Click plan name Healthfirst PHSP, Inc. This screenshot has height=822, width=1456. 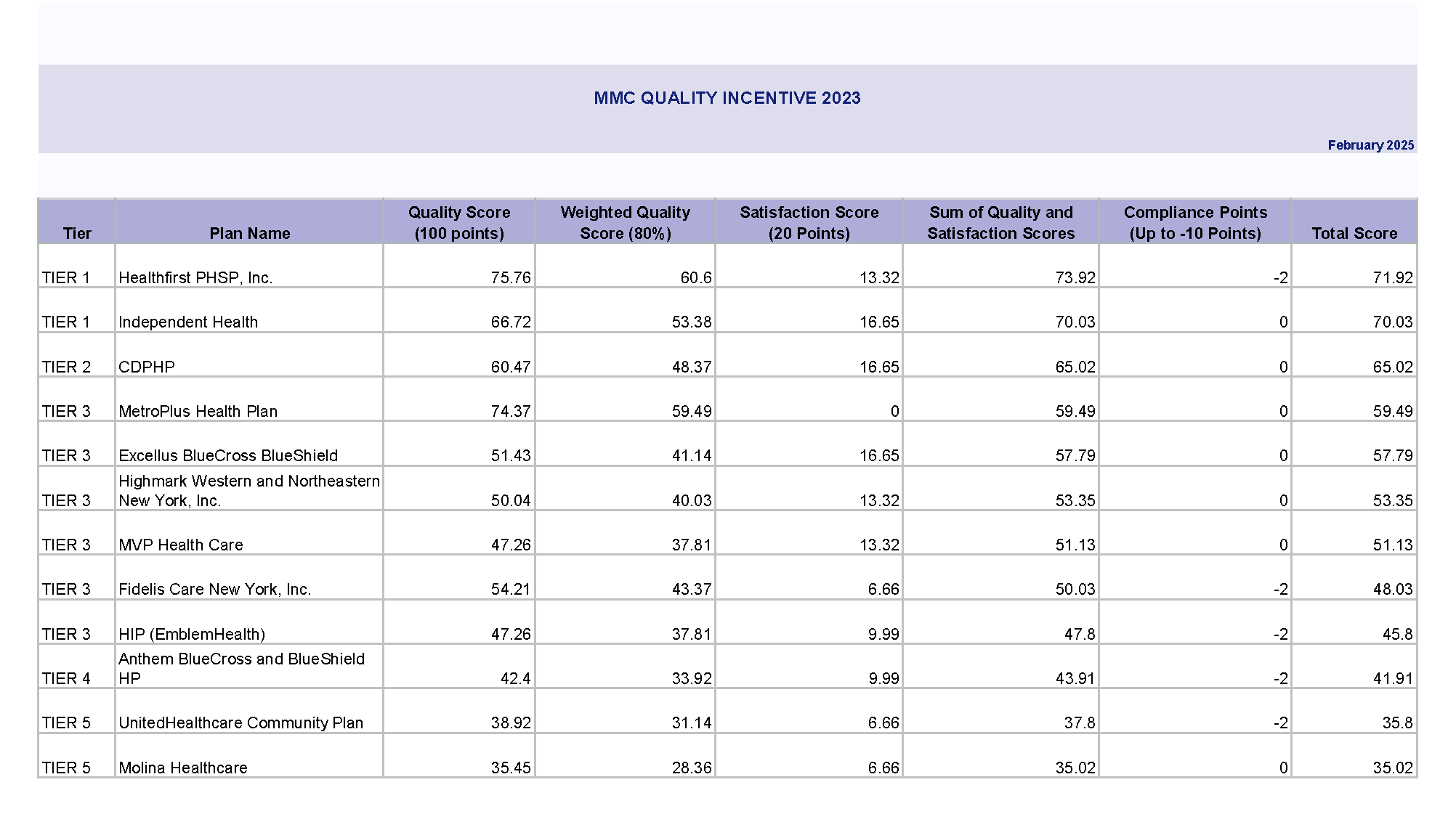[195, 277]
